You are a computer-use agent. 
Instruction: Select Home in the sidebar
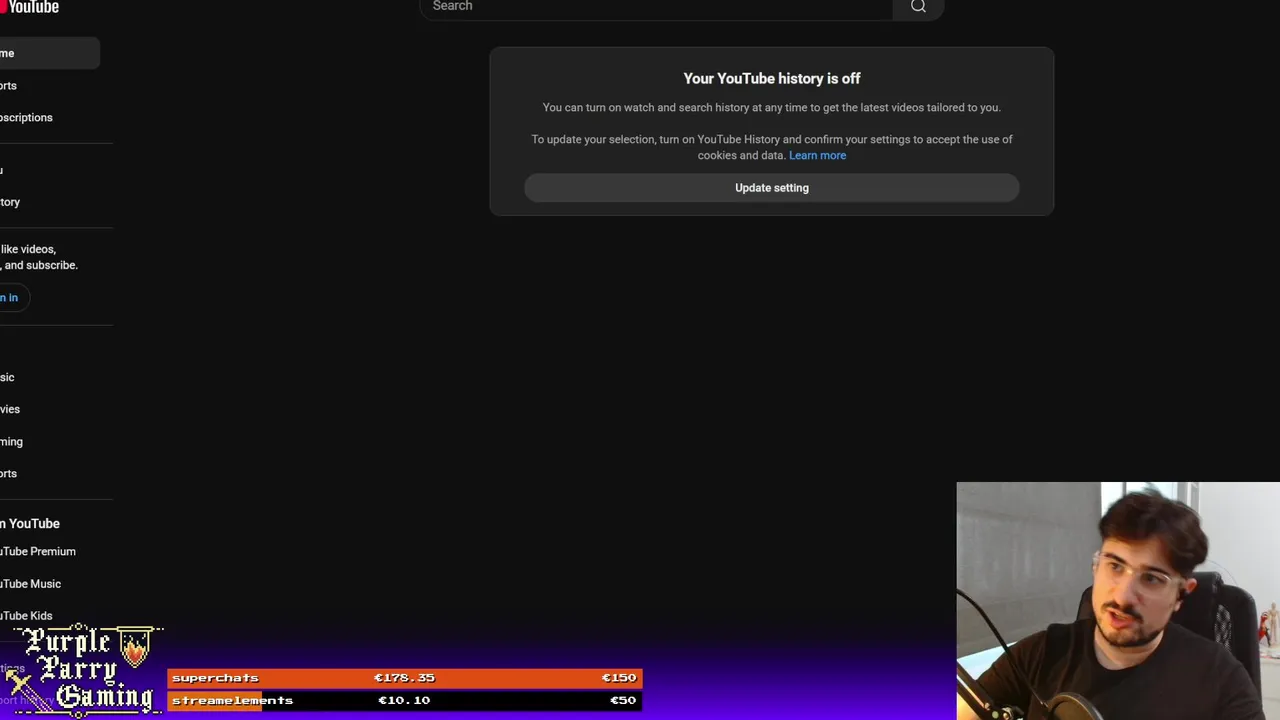(x=49, y=53)
